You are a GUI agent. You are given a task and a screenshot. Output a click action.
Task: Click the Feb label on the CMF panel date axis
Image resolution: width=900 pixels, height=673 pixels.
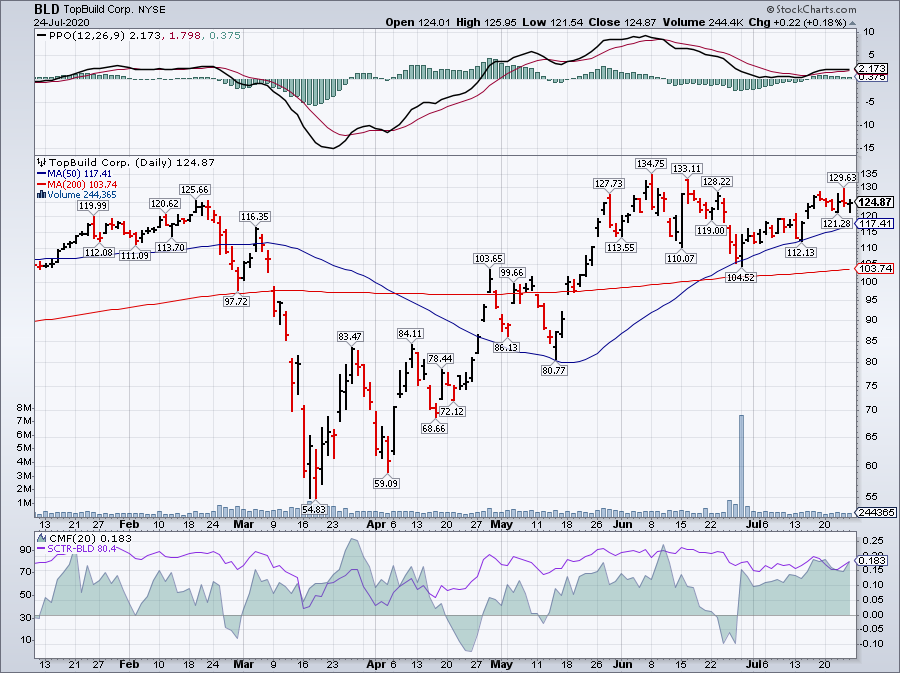point(129,664)
